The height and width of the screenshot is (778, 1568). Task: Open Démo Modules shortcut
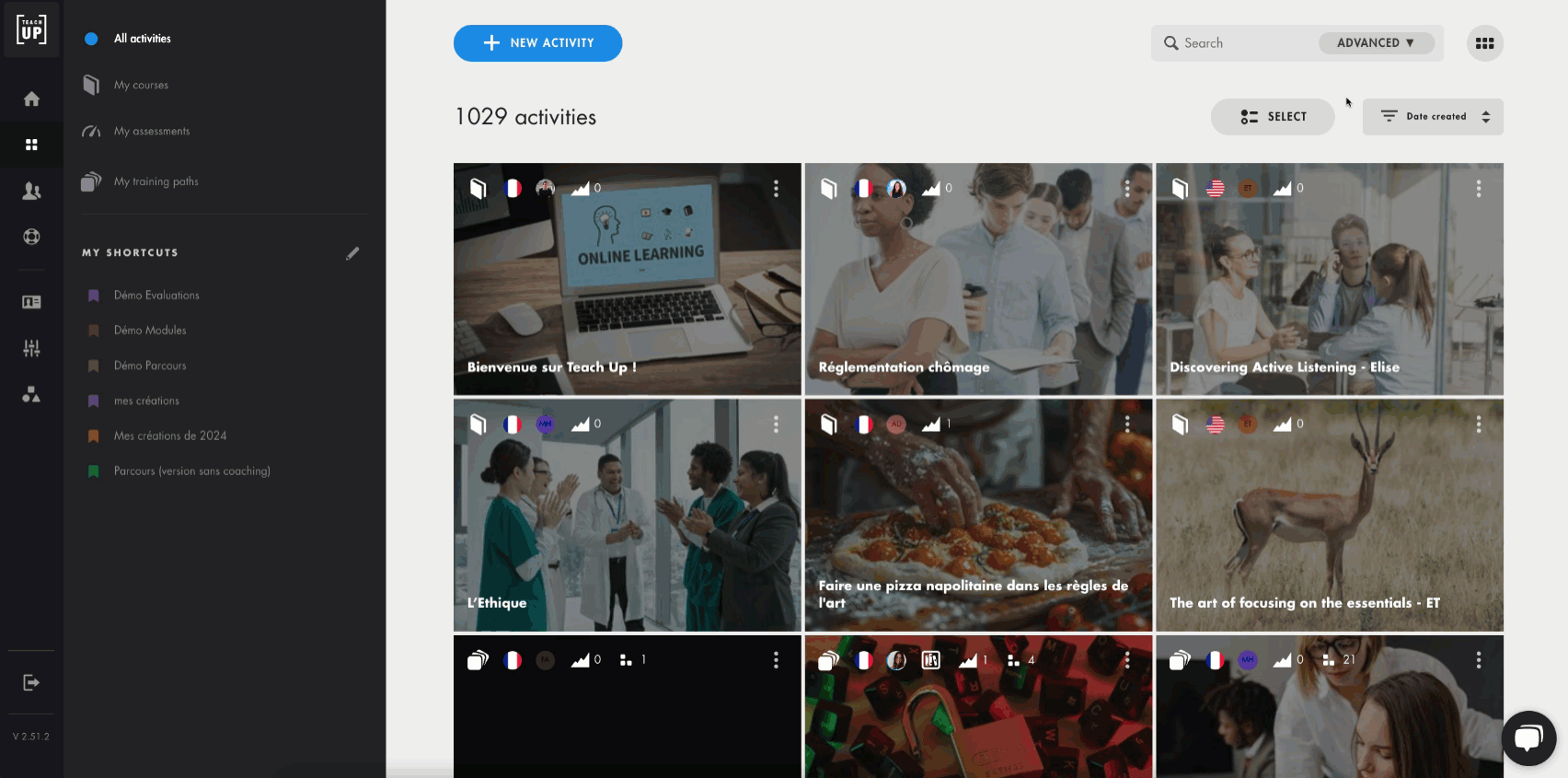(x=150, y=331)
